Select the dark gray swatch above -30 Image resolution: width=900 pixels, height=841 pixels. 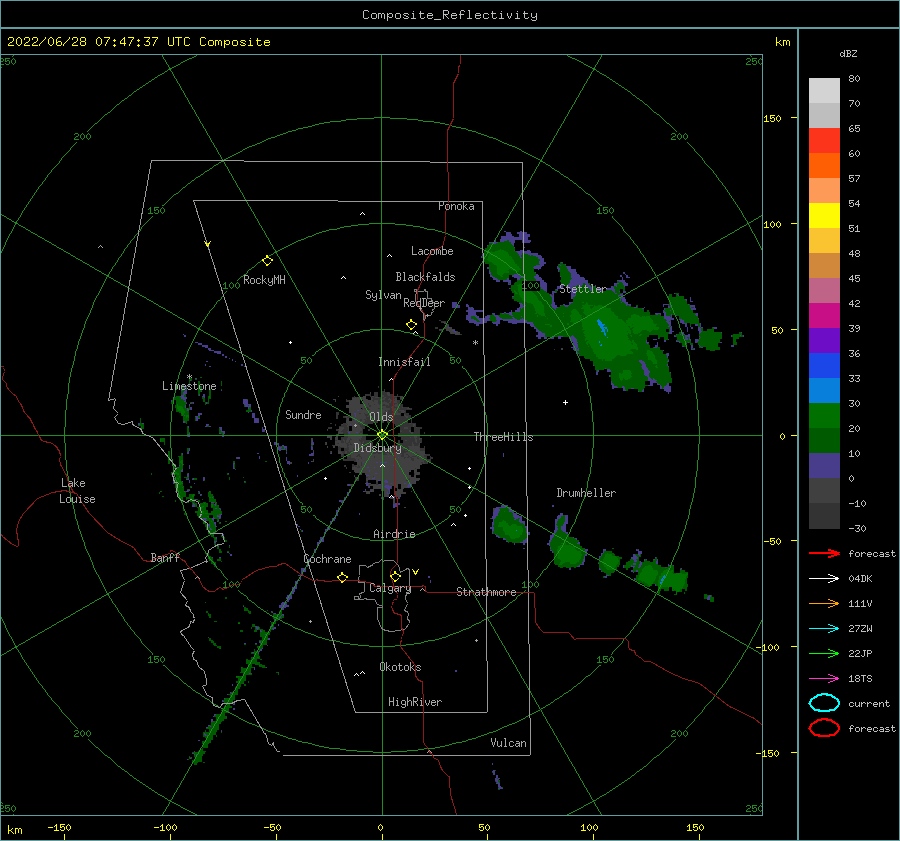tap(824, 516)
